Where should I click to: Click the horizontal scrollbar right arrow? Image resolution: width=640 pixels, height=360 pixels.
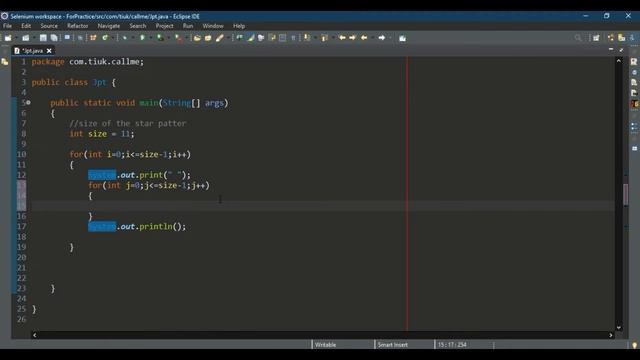tap(611, 335)
